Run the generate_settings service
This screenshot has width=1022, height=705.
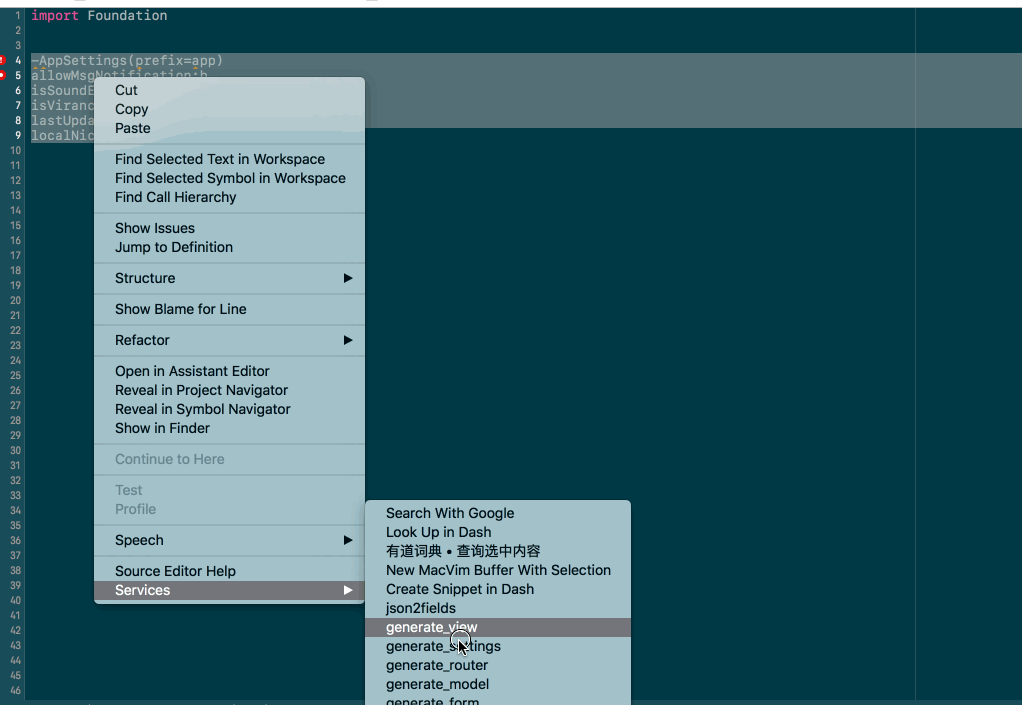(498, 646)
